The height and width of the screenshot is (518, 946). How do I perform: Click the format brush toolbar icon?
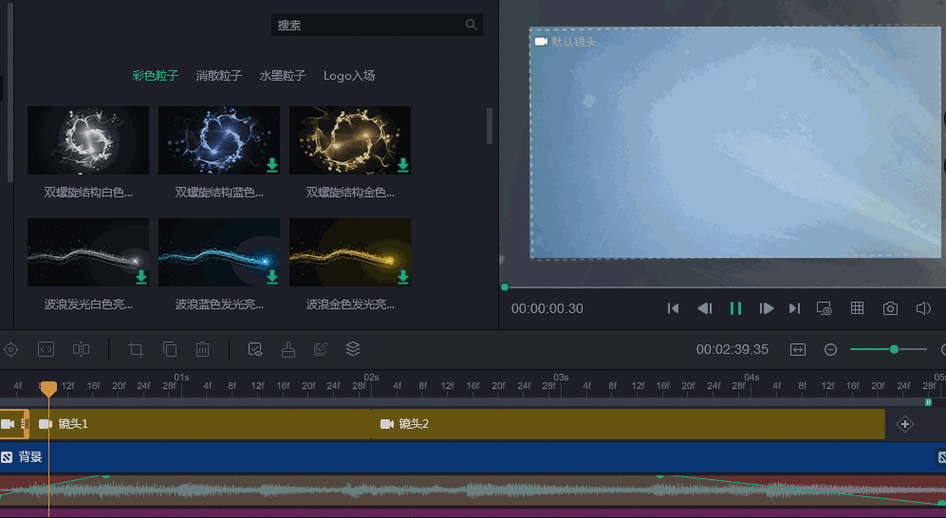tap(288, 349)
